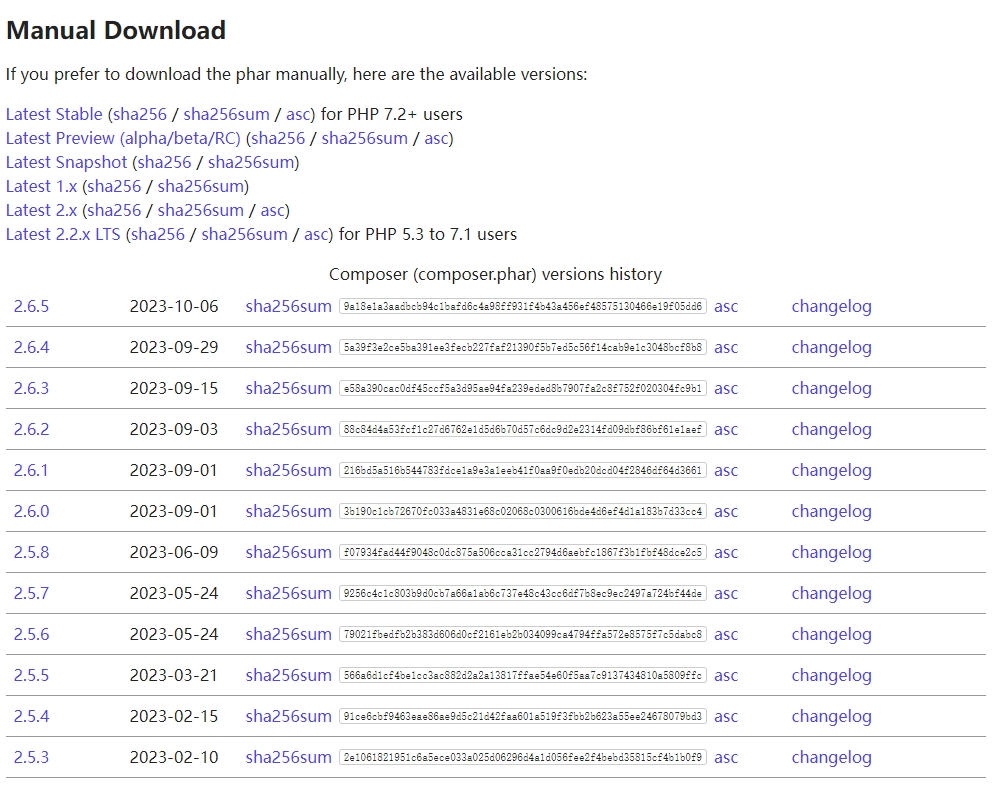Image resolution: width=1005 pixels, height=790 pixels.
Task: Download Composer version 2.6.3
Action: [31, 388]
